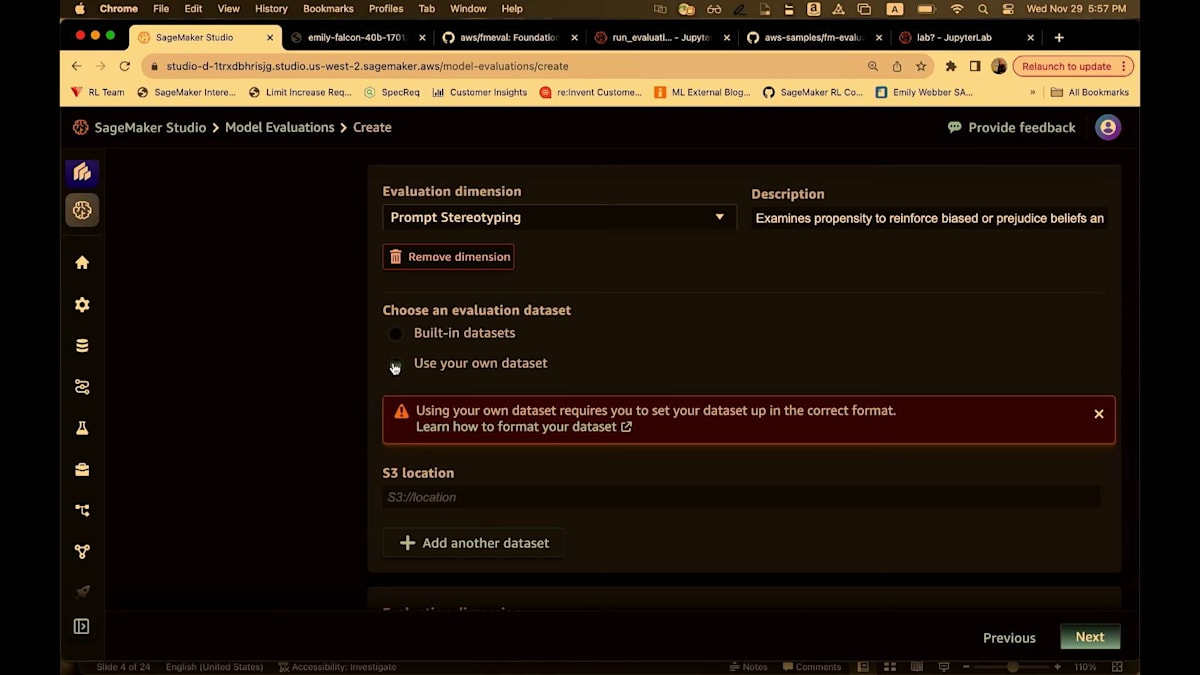
Task: Click the share icon in address bar
Action: point(897,66)
